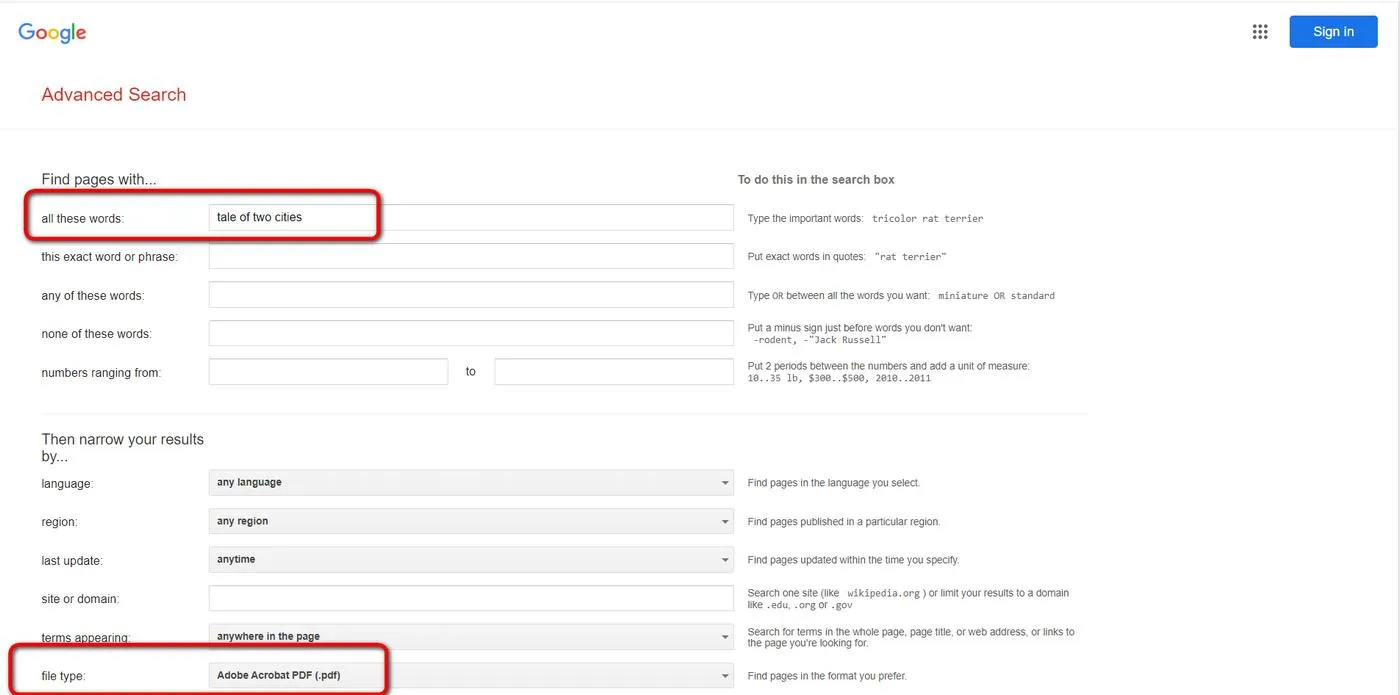The height and width of the screenshot is (695, 1400).
Task: Expand the last update dropdown
Action: 471,560
